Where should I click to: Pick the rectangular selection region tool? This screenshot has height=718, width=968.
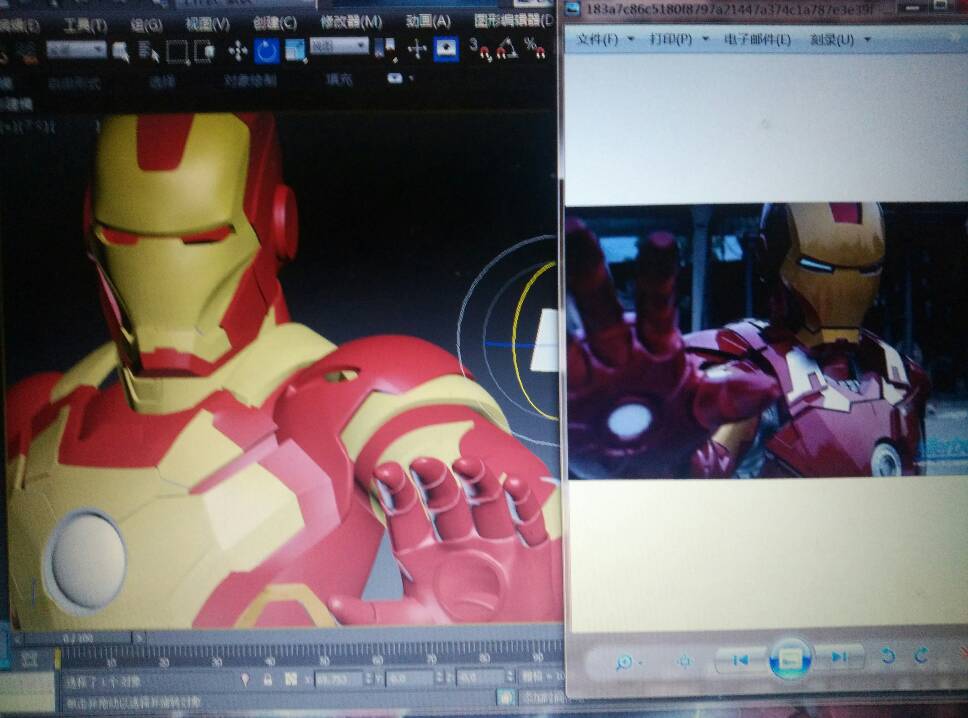[x=177, y=52]
